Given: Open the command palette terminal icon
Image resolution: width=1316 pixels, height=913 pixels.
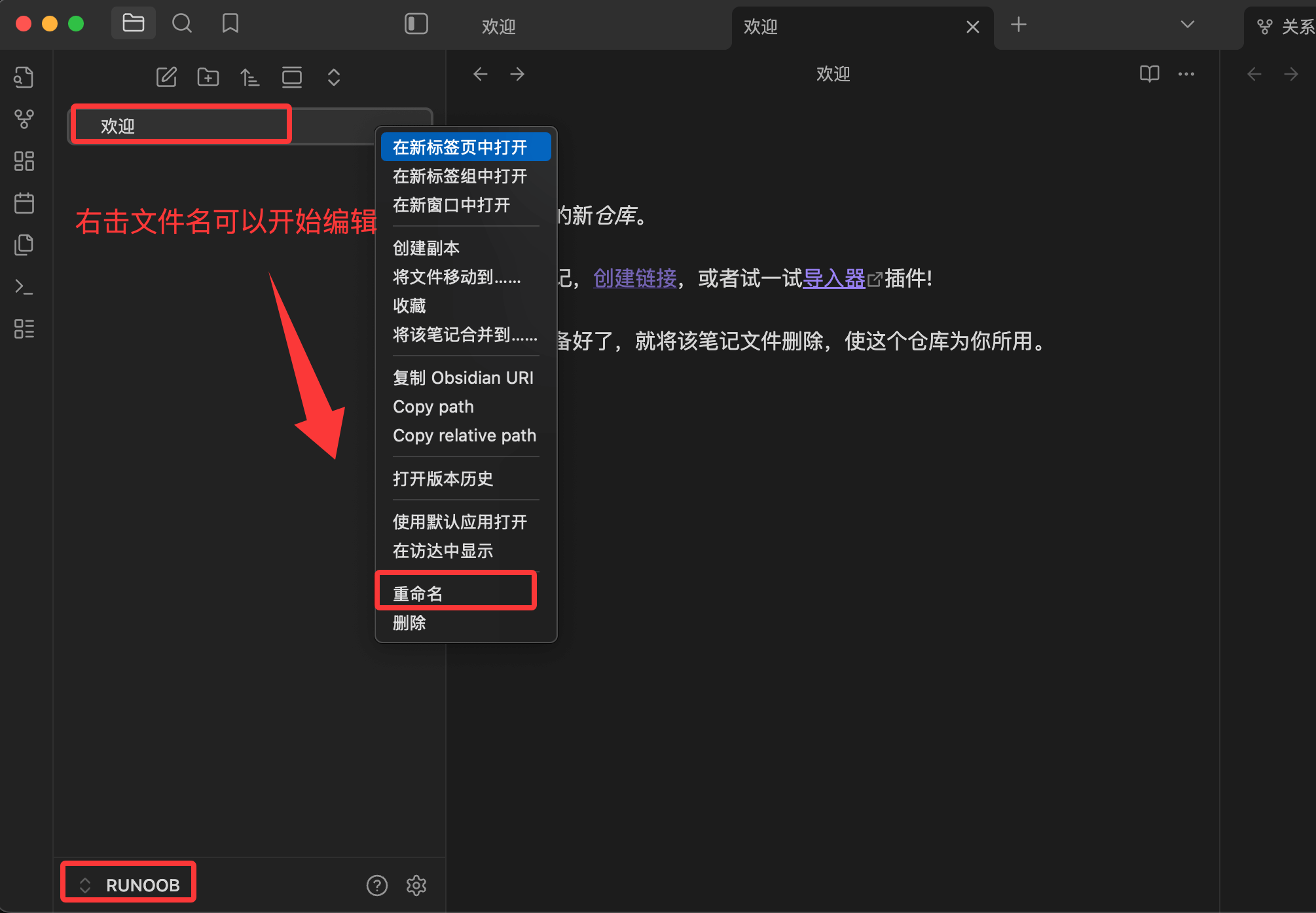Looking at the screenshot, I should click(24, 287).
